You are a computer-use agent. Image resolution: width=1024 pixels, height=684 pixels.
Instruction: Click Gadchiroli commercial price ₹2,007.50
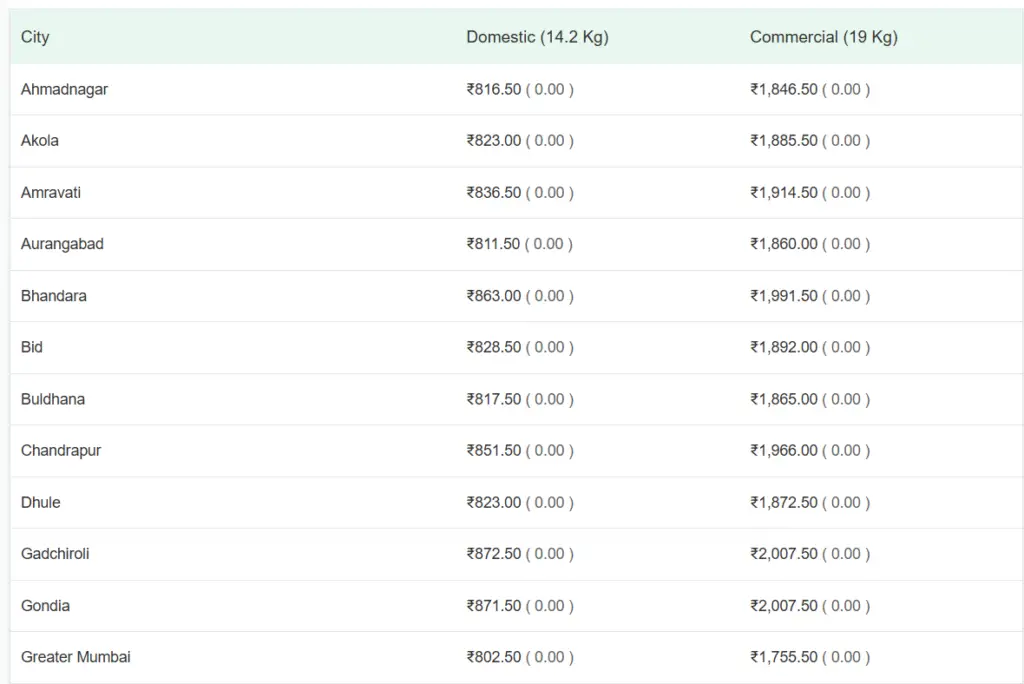(x=784, y=554)
